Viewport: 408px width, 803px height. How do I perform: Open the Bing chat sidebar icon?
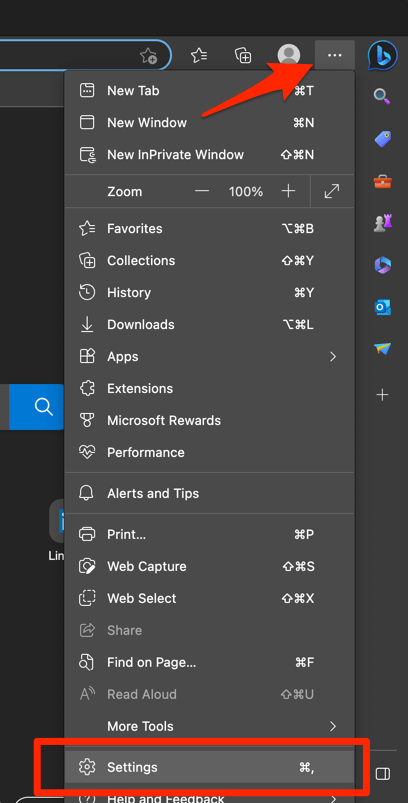click(x=382, y=55)
